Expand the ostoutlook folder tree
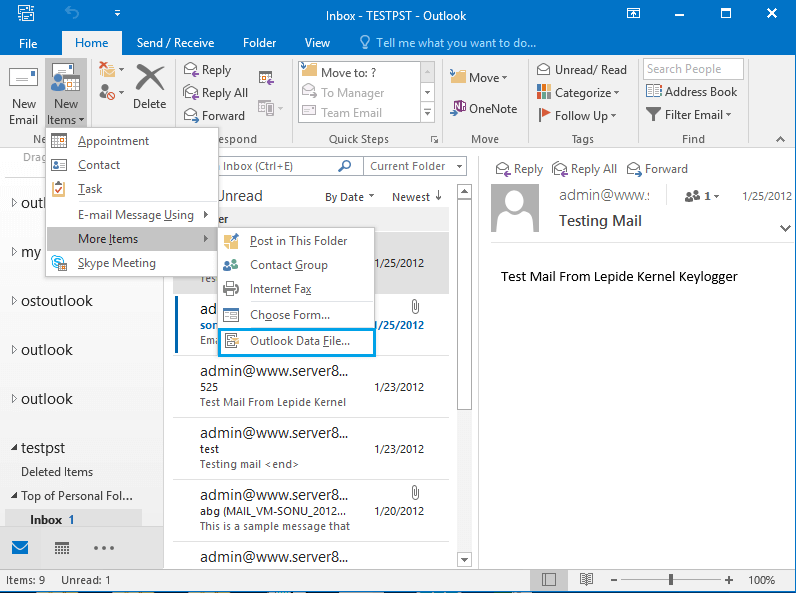The image size is (796, 593). pyautogui.click(x=14, y=301)
